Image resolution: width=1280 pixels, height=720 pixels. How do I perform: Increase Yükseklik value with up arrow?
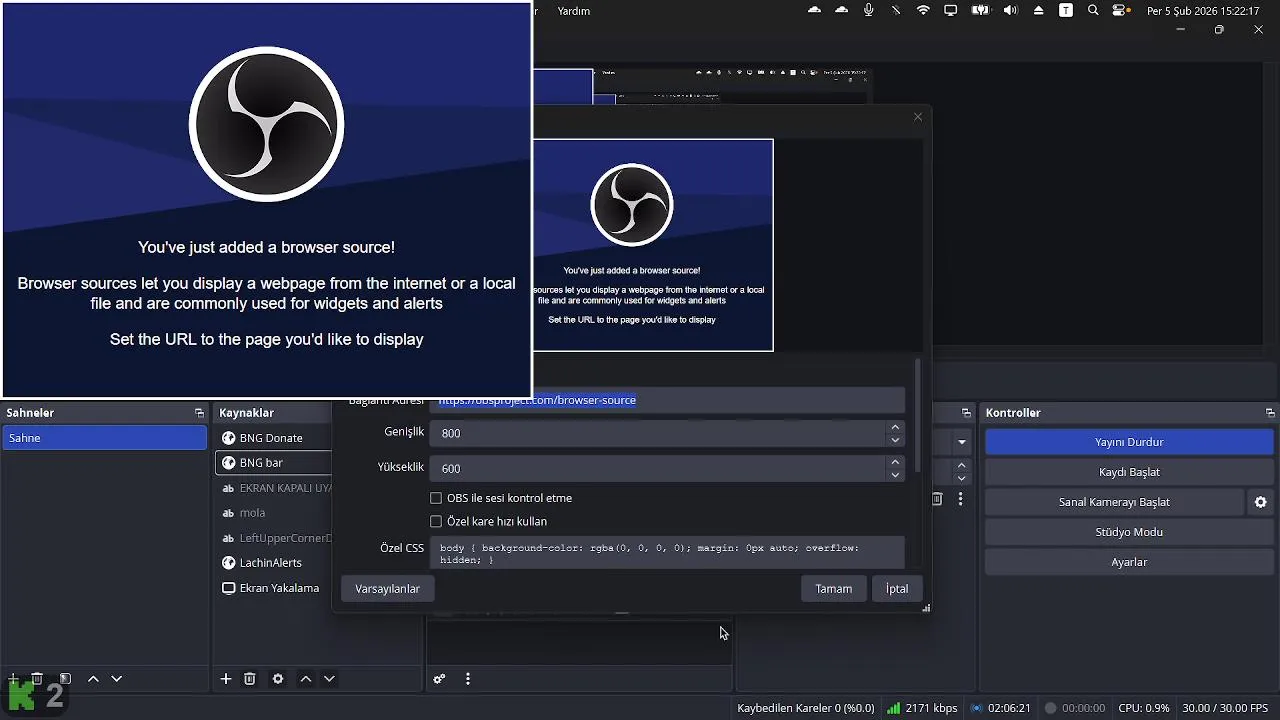pos(895,462)
